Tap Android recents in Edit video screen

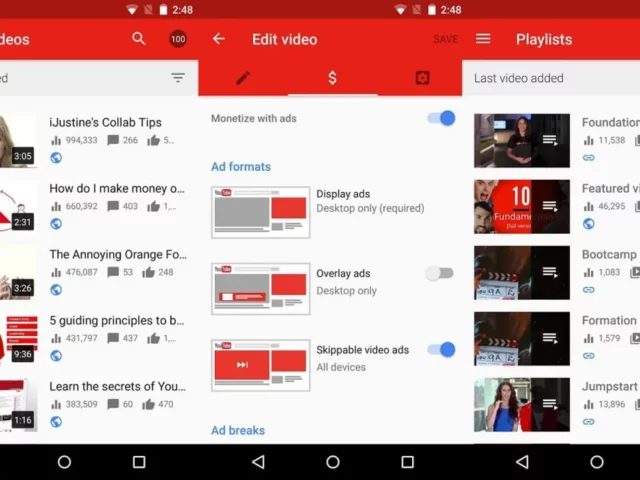point(407,462)
